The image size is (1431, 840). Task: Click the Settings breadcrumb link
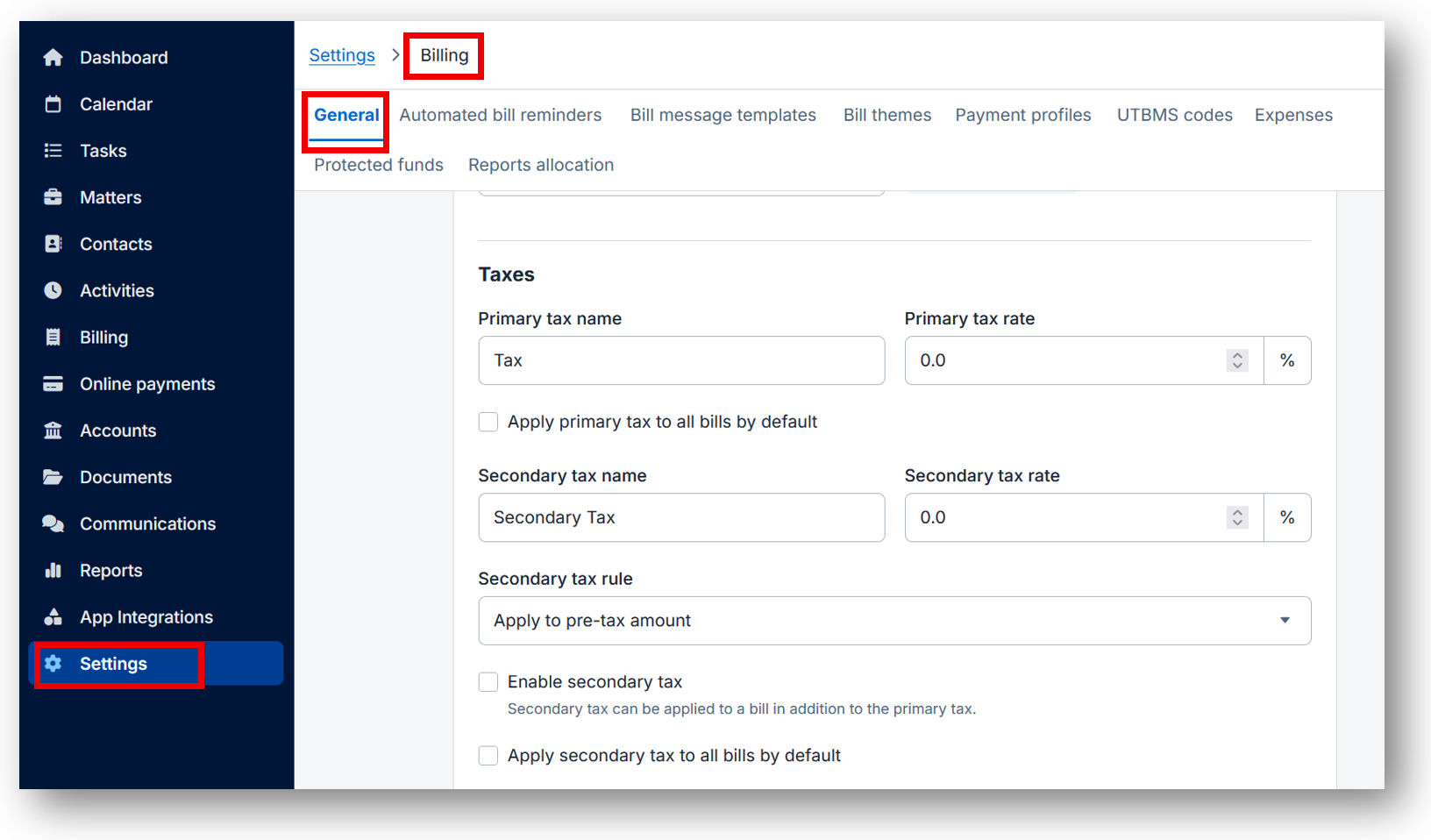point(341,54)
